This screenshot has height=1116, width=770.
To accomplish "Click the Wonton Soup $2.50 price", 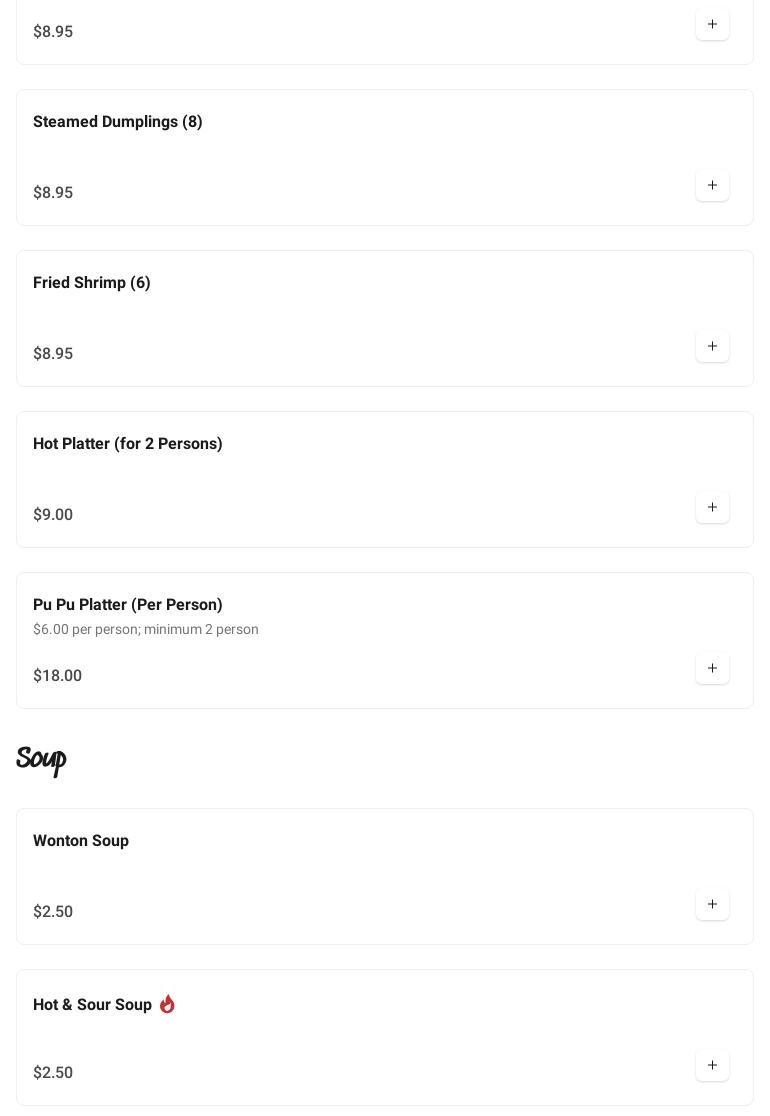I will tap(53, 912).
